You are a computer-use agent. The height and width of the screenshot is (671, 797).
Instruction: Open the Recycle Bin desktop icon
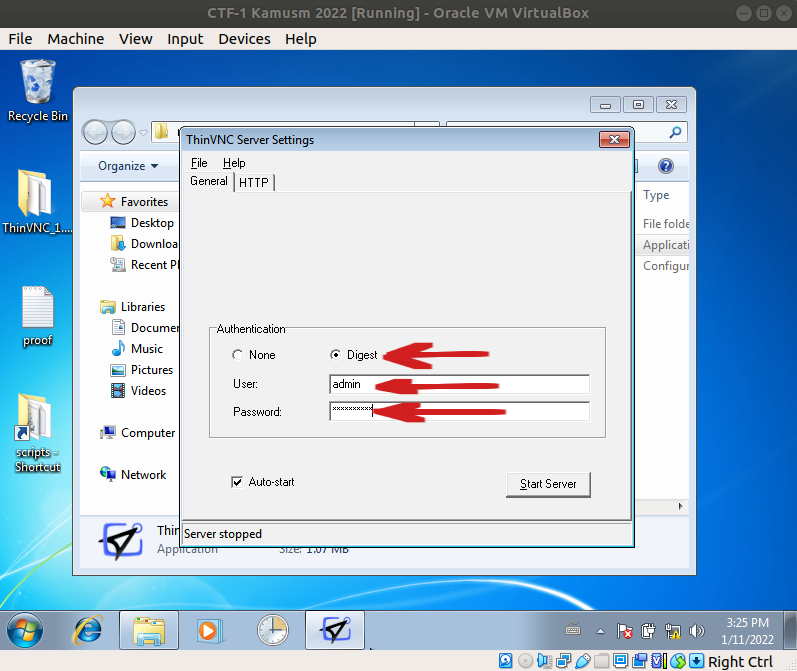coord(38,90)
